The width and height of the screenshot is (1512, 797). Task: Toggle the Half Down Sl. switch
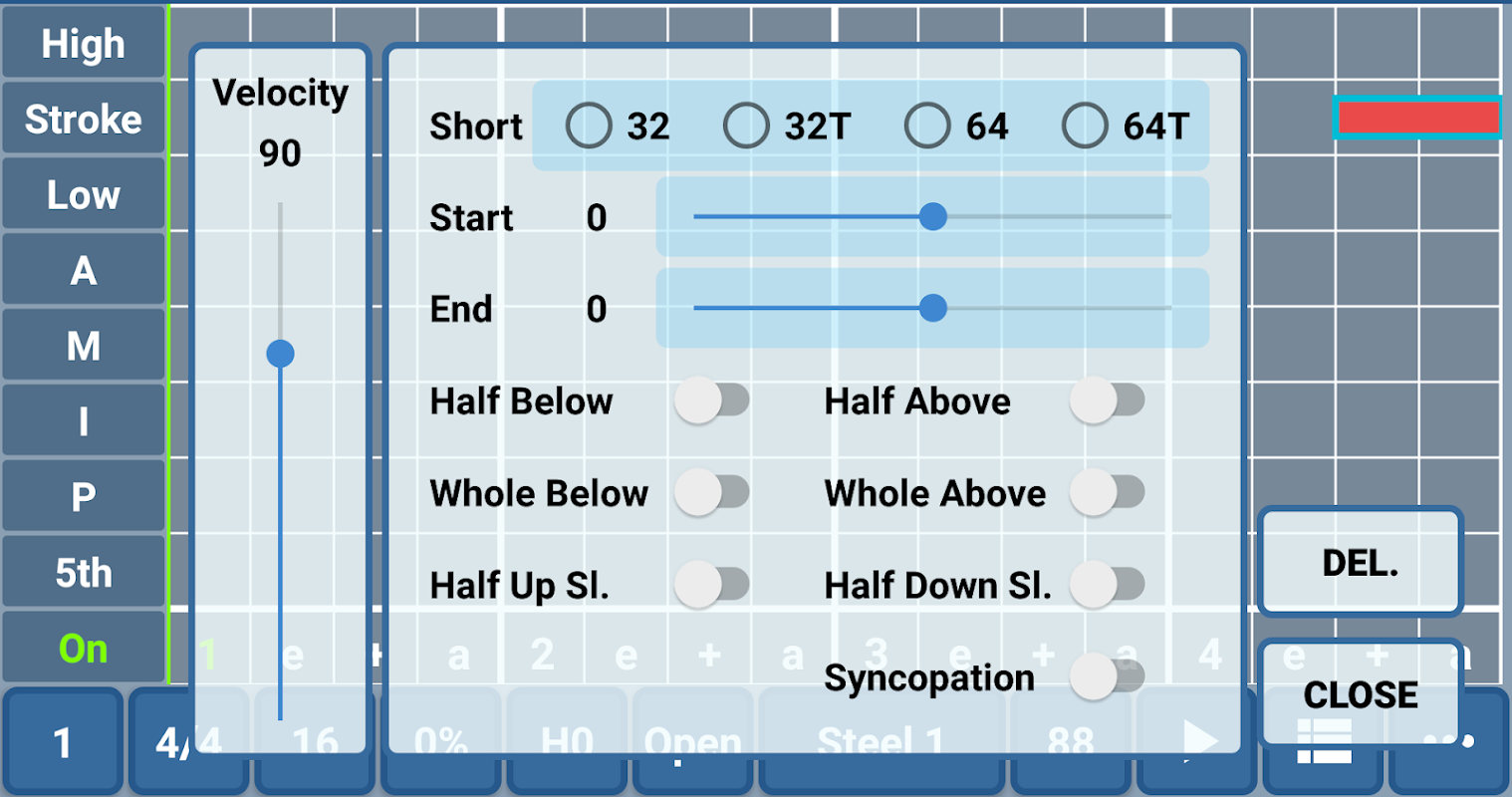click(x=1107, y=584)
